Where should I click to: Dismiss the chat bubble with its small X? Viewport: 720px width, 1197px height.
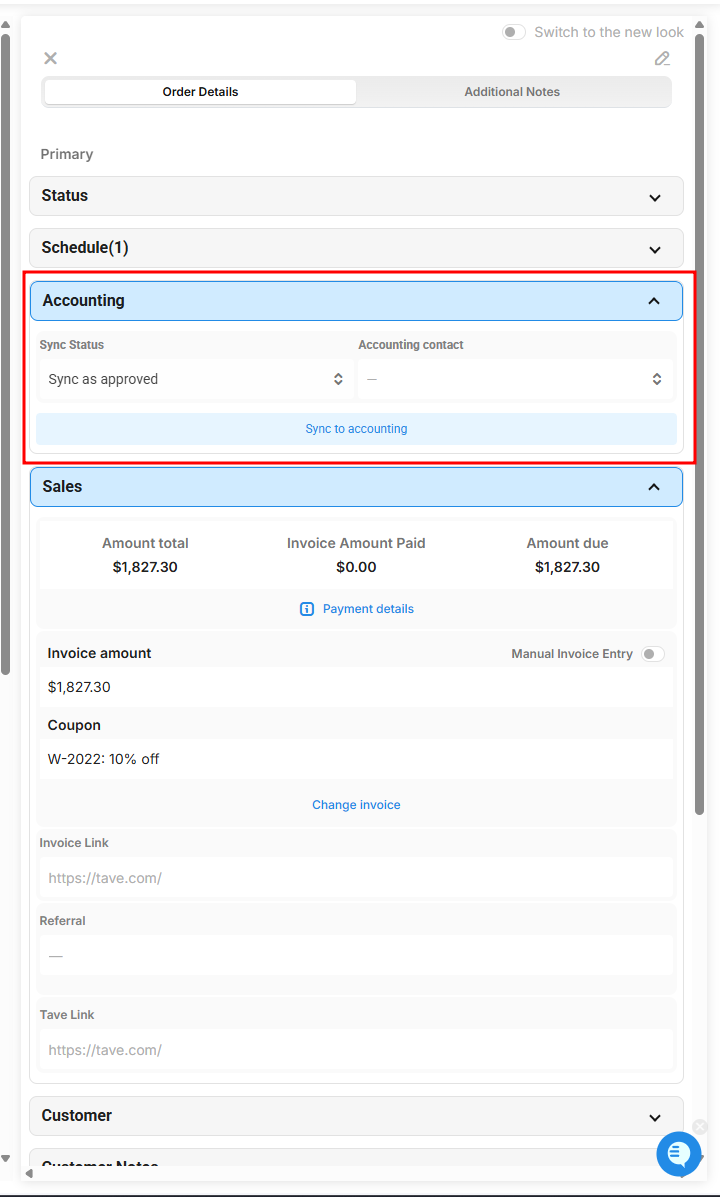click(x=699, y=1127)
